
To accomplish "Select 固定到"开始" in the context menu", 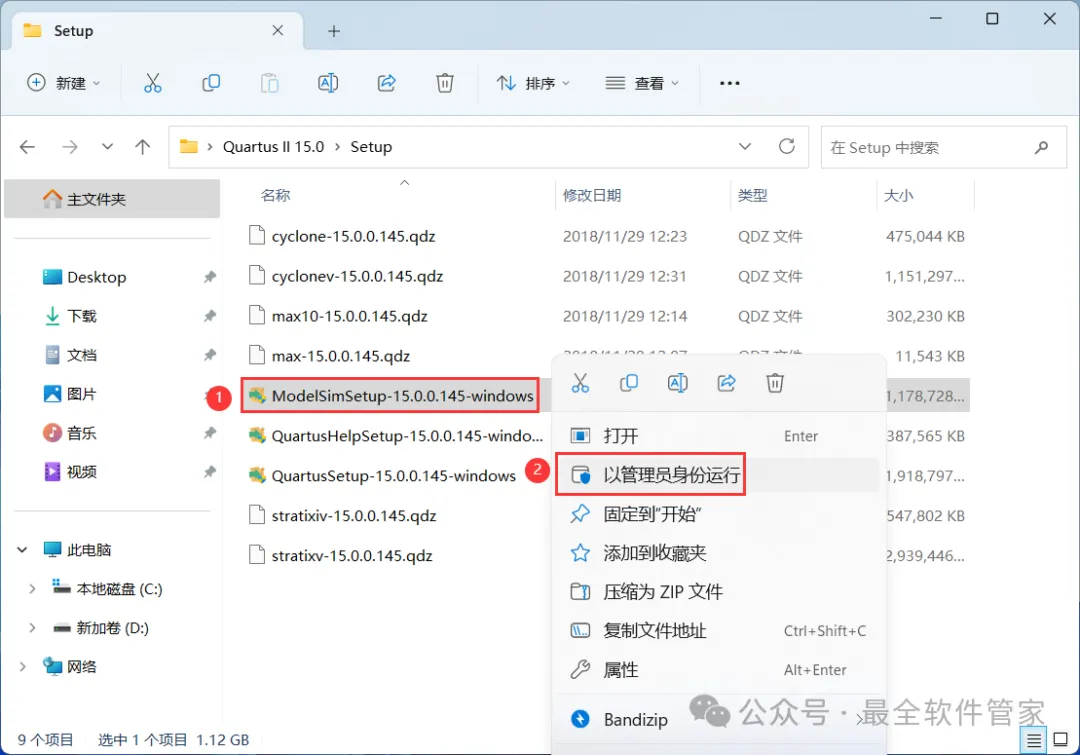I will click(x=718, y=514).
